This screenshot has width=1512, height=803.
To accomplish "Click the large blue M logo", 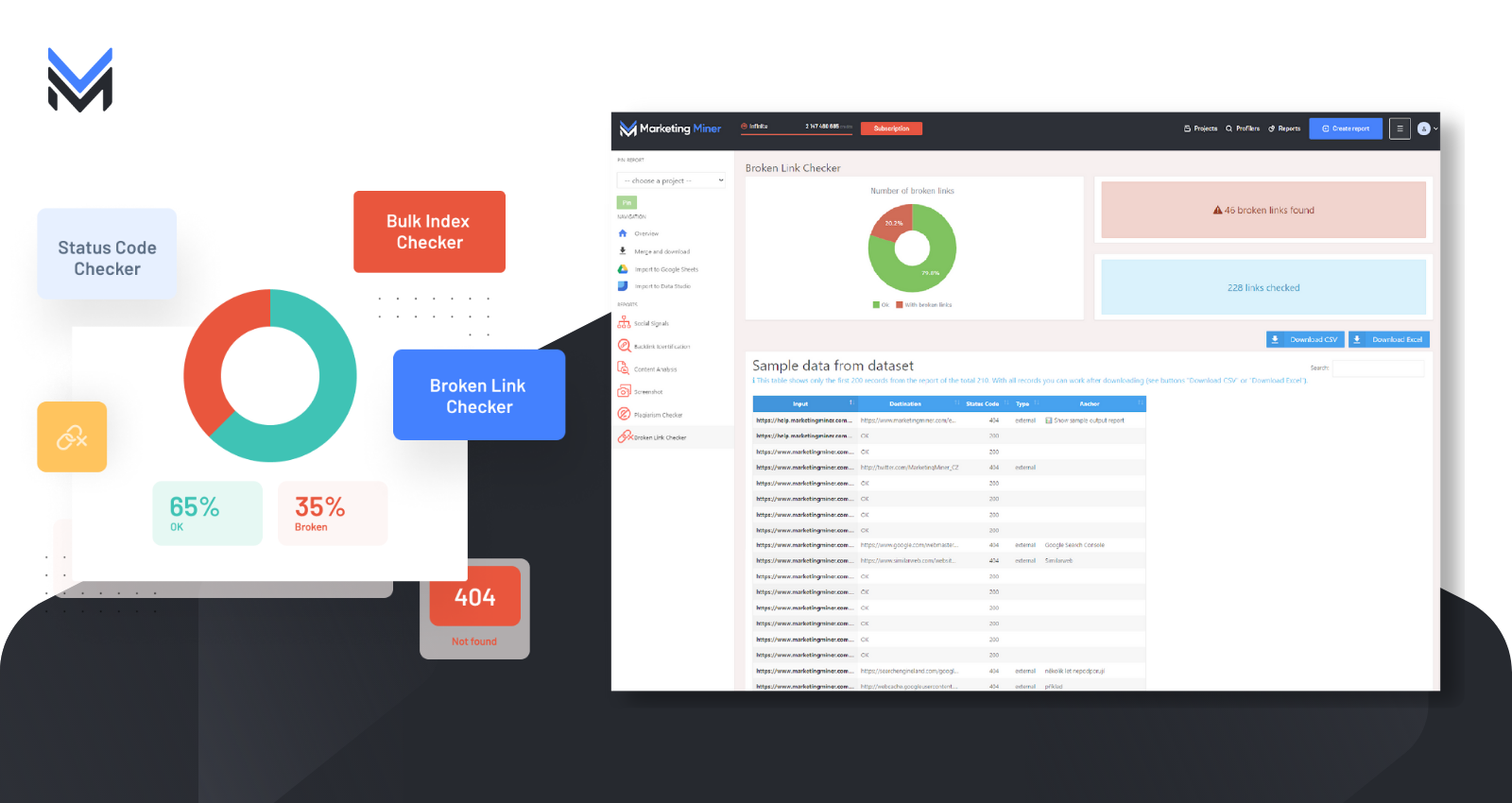I will [x=80, y=80].
